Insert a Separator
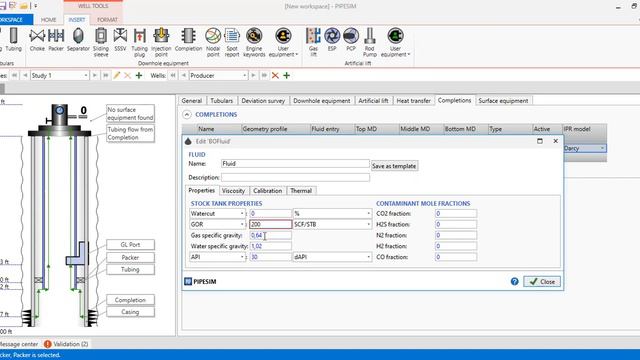The width and height of the screenshot is (640, 360). [x=78, y=40]
